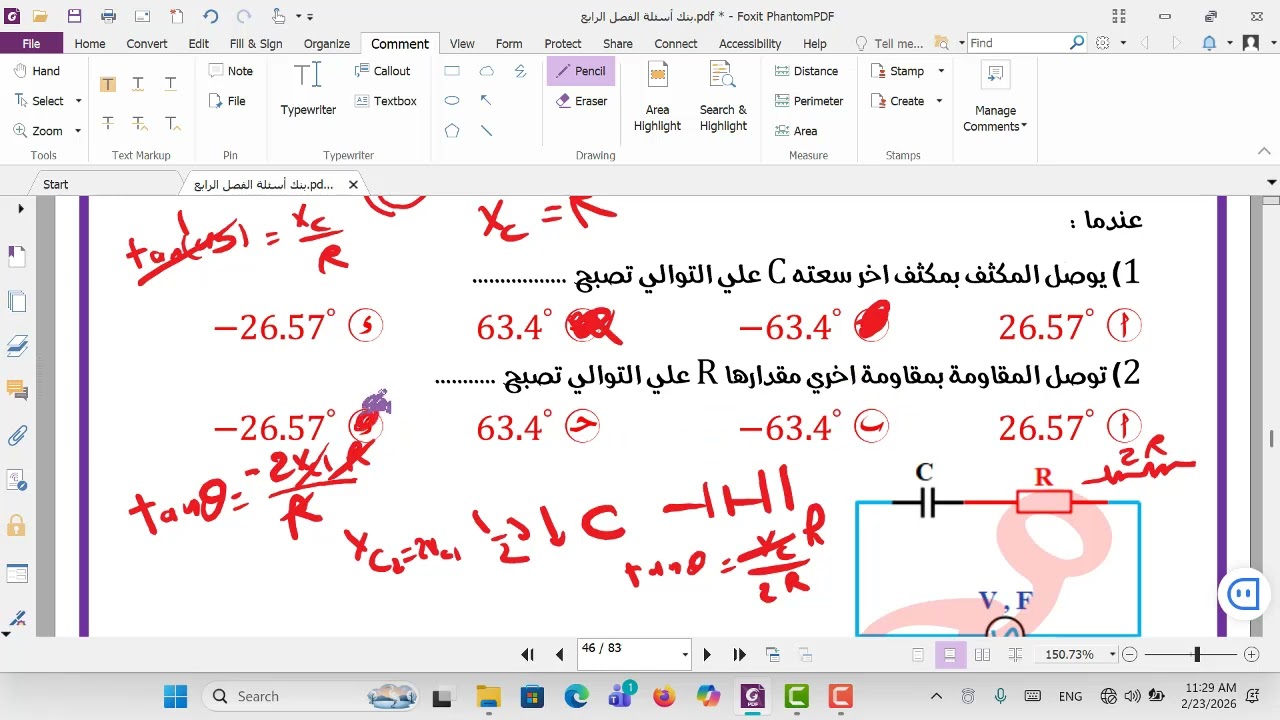Select the Strikeout markup tool

coord(107,124)
